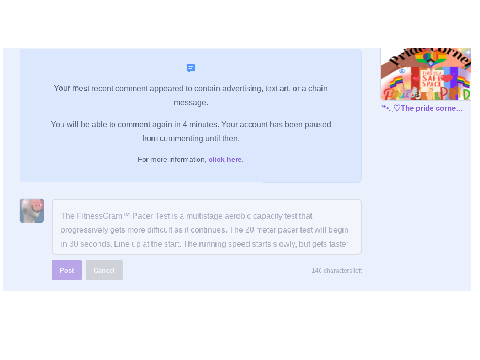Click the "in 30 seconds" line of comment text
Image resolution: width=480 pixels, height=360 pixels.
[x=204, y=244]
